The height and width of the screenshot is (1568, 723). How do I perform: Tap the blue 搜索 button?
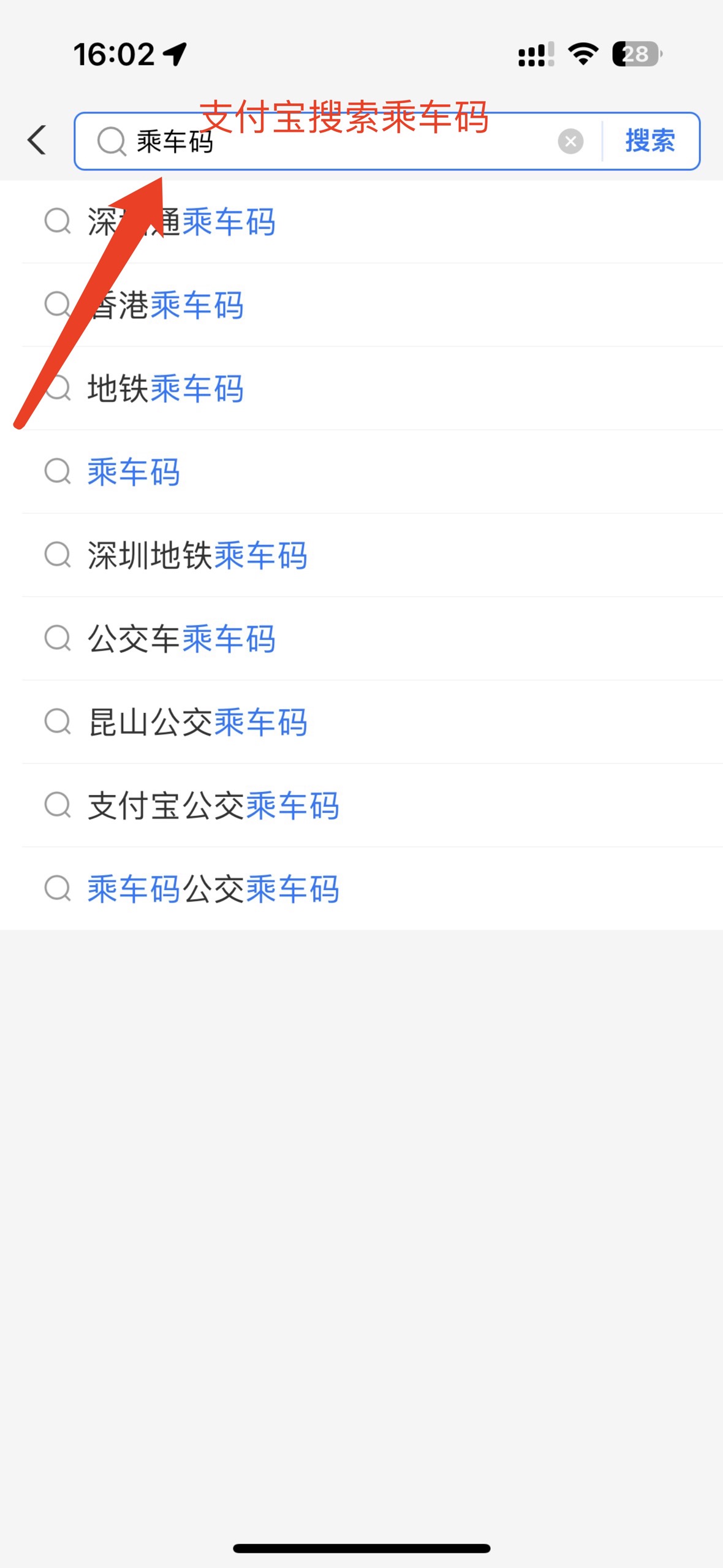(650, 141)
